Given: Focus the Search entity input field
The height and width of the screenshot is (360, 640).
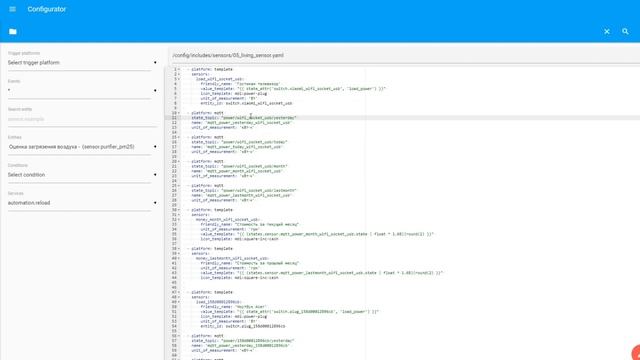Looking at the screenshot, I should (82, 119).
